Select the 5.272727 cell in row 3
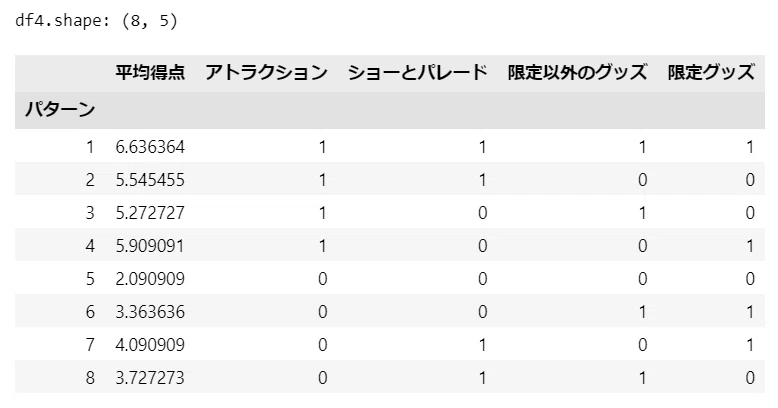The height and width of the screenshot is (408, 778). click(150, 213)
